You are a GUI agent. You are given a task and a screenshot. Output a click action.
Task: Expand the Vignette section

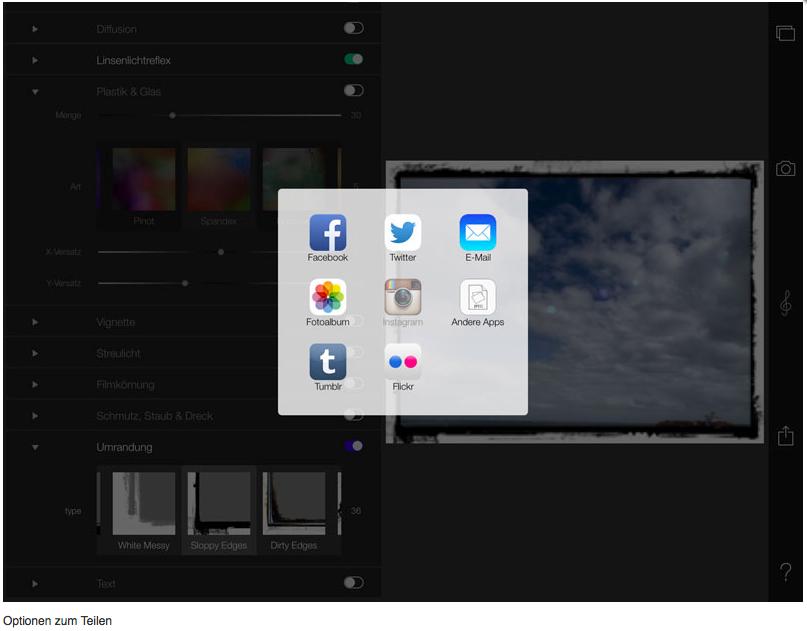tap(35, 322)
